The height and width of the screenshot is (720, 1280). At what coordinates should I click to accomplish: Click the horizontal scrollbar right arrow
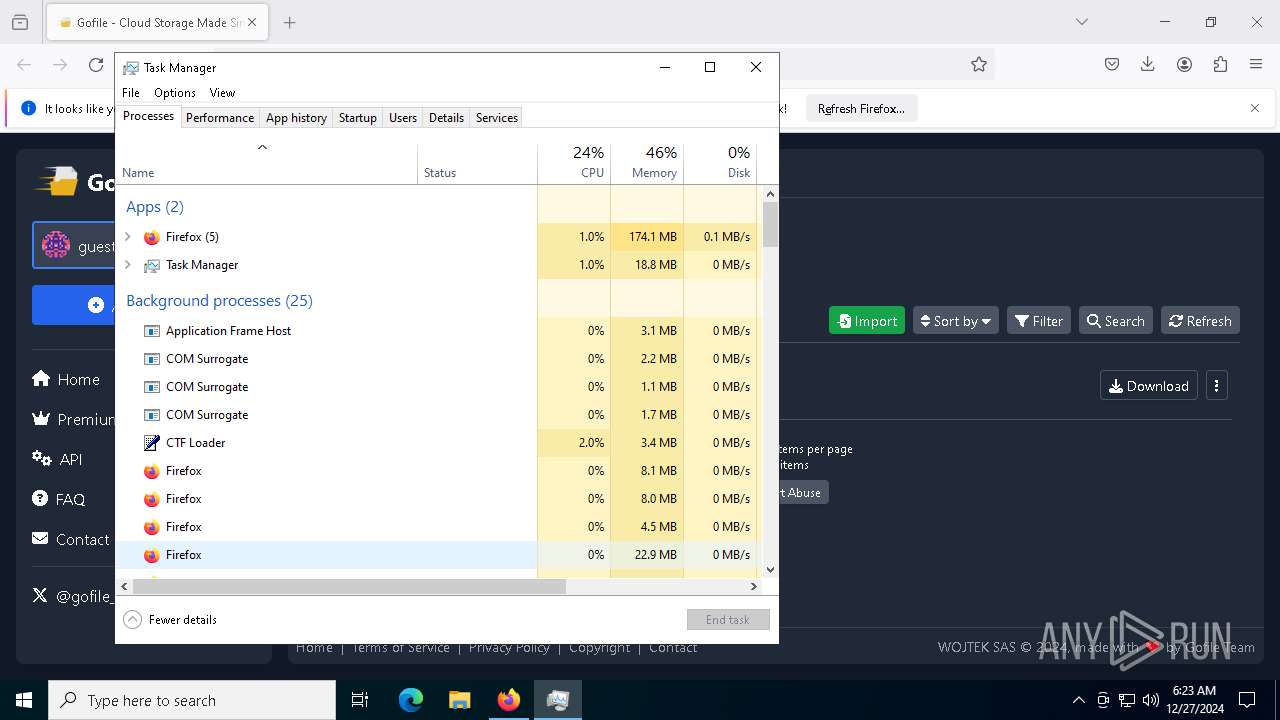coord(754,586)
